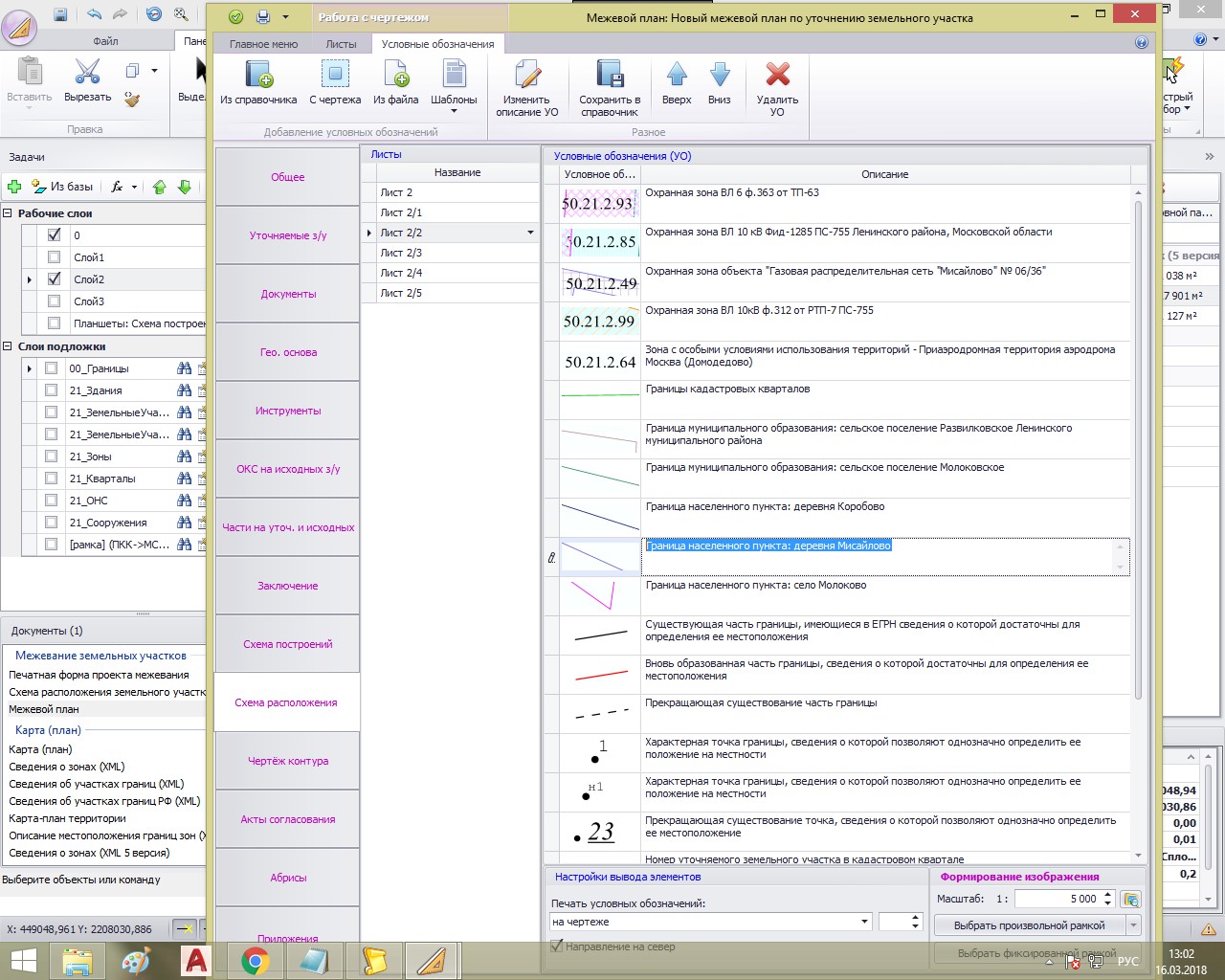Switch to the 'Листы' tab
The image size is (1225, 980).
pos(341,44)
